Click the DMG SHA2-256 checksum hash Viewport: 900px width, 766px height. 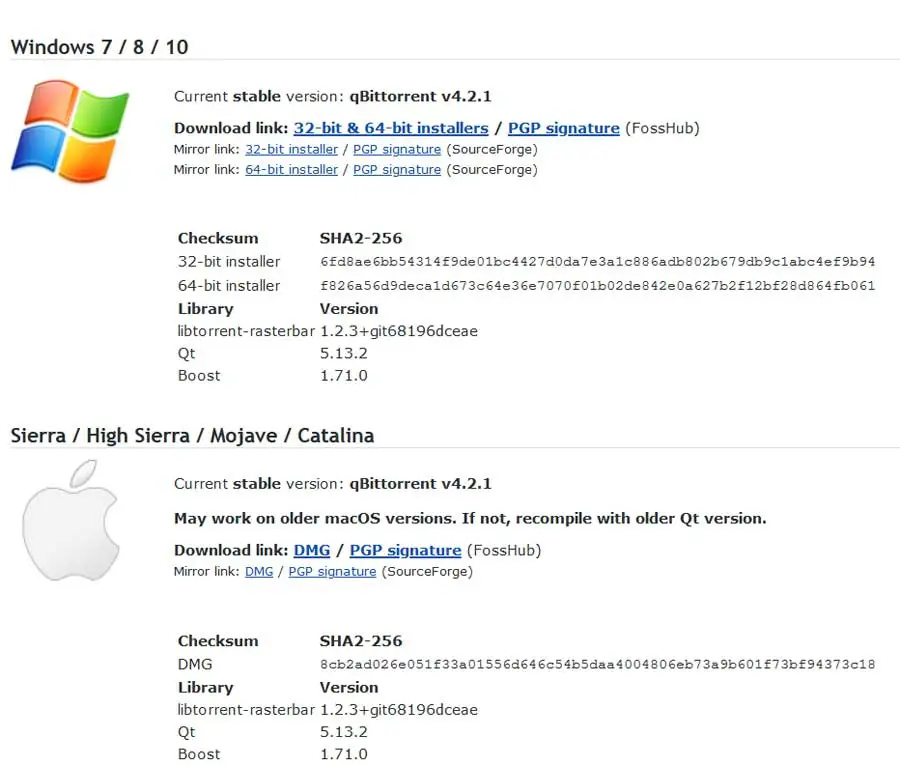597,665
